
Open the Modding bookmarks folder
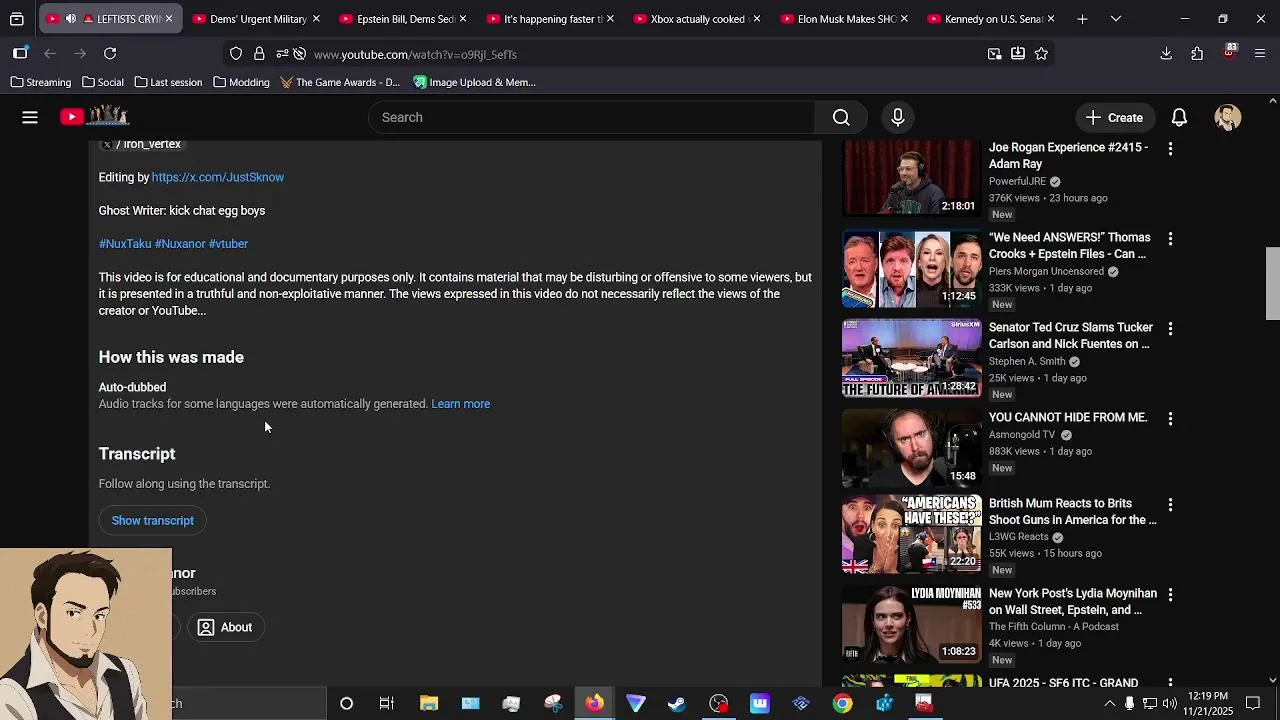[241, 82]
